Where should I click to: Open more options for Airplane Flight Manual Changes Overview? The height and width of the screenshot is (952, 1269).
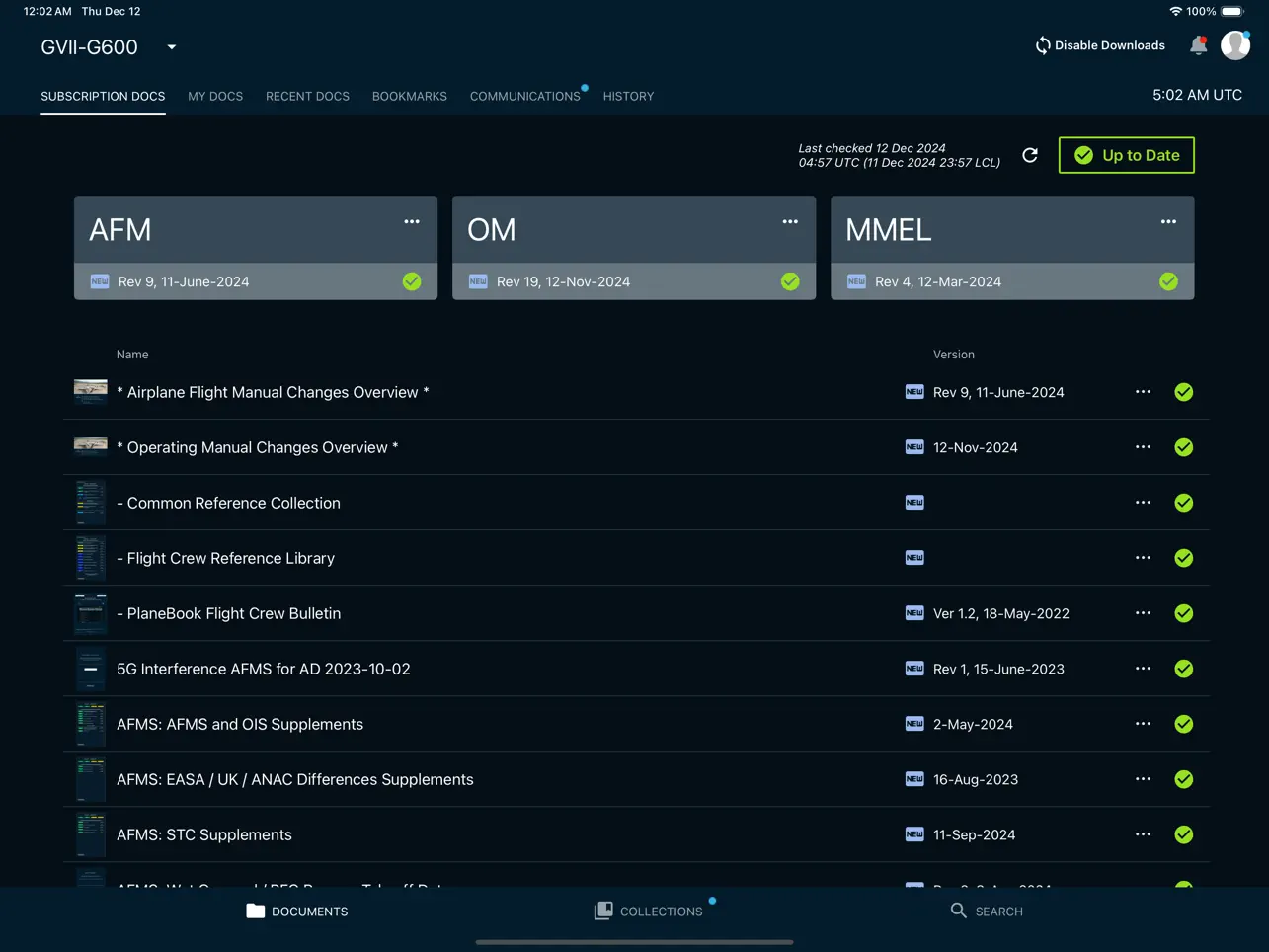tap(1143, 392)
